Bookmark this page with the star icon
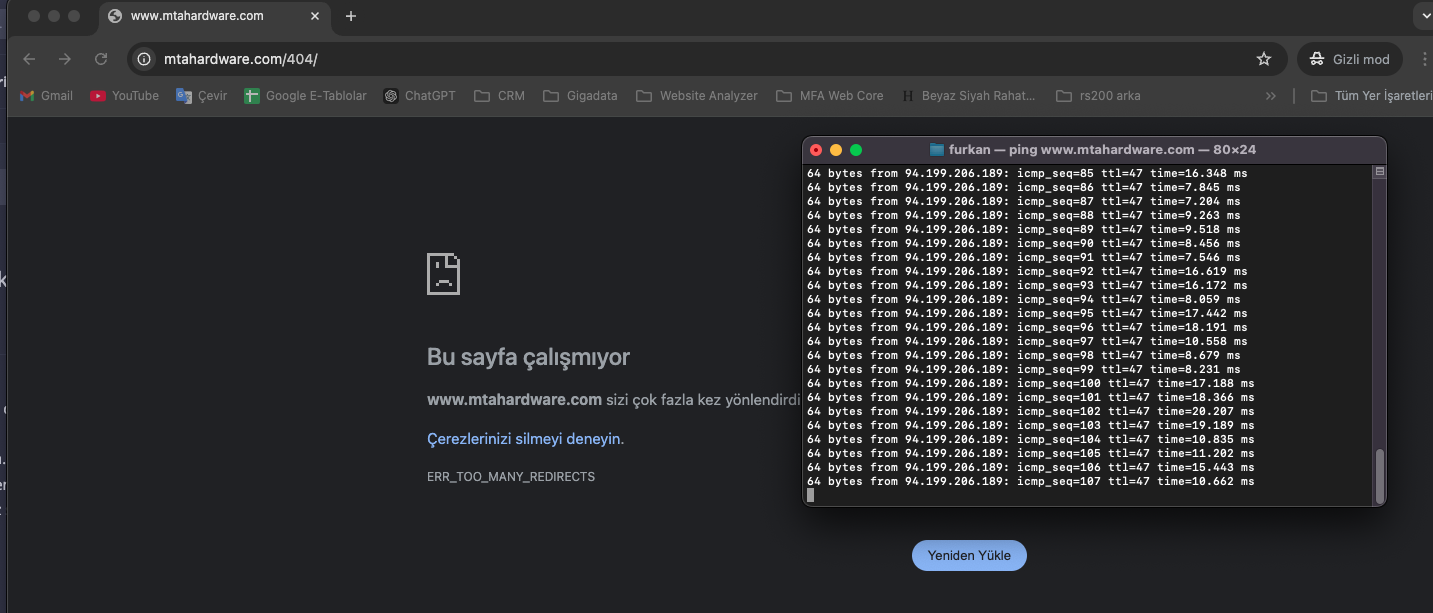 pos(1264,59)
